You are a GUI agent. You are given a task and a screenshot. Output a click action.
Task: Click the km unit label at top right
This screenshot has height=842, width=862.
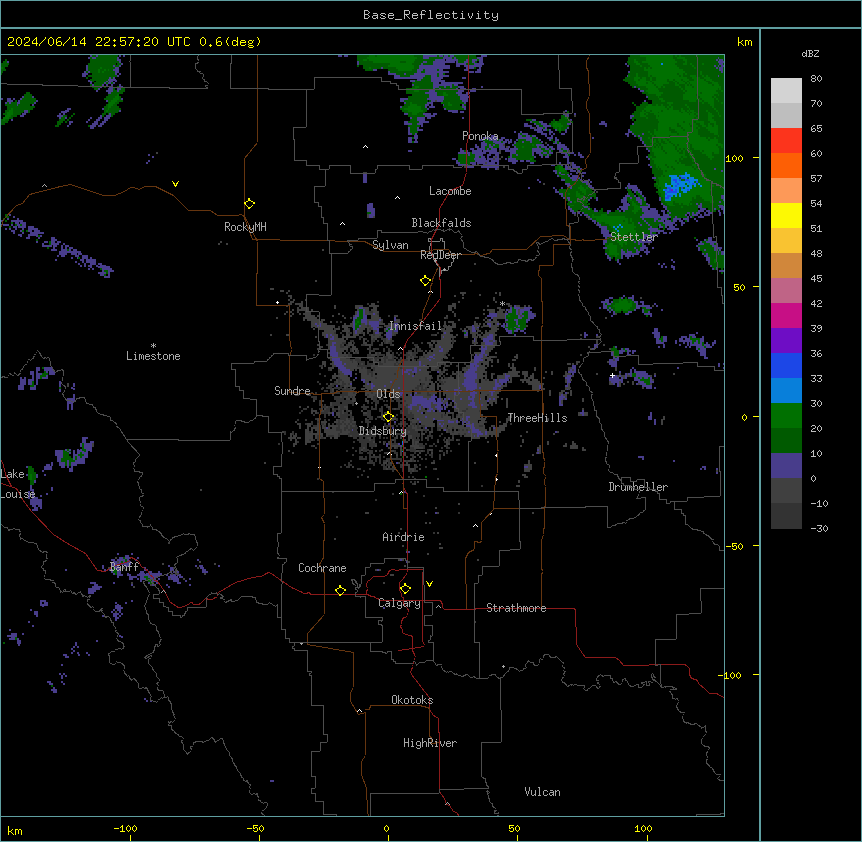coord(744,42)
